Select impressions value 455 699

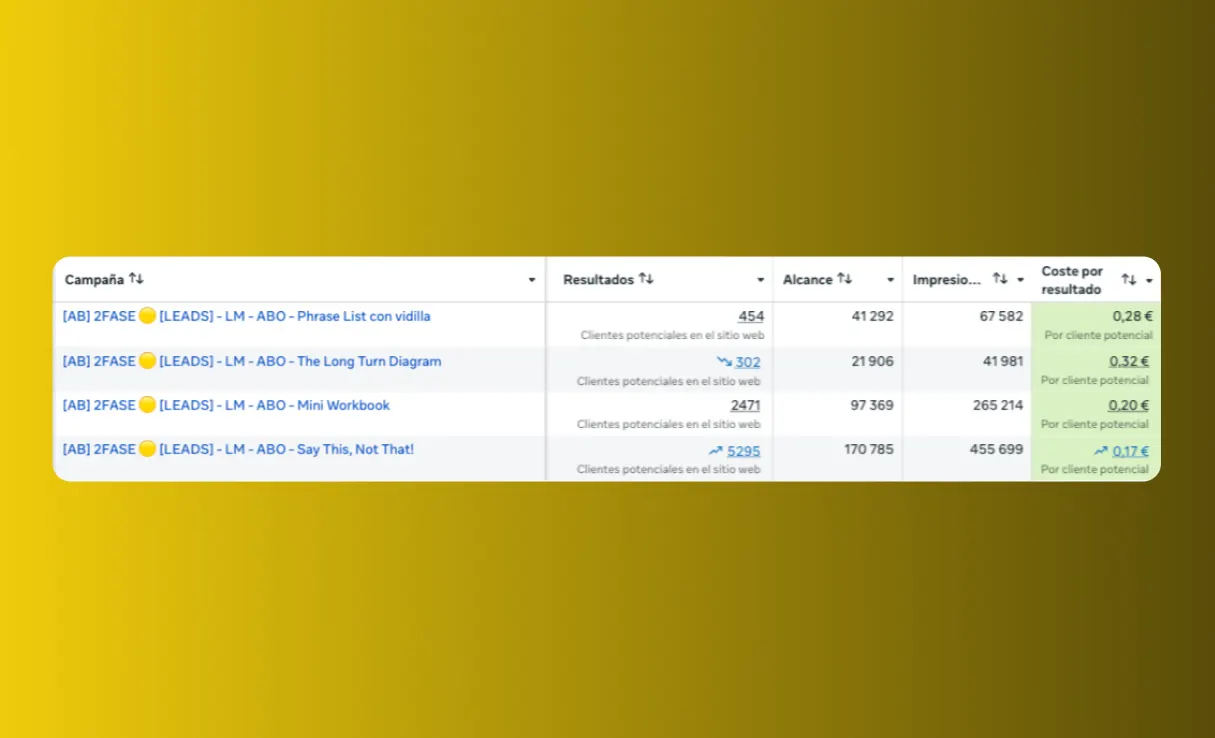point(997,449)
